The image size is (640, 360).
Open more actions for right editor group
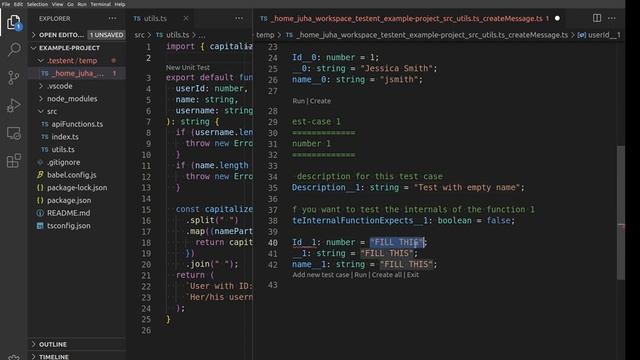(x=611, y=18)
